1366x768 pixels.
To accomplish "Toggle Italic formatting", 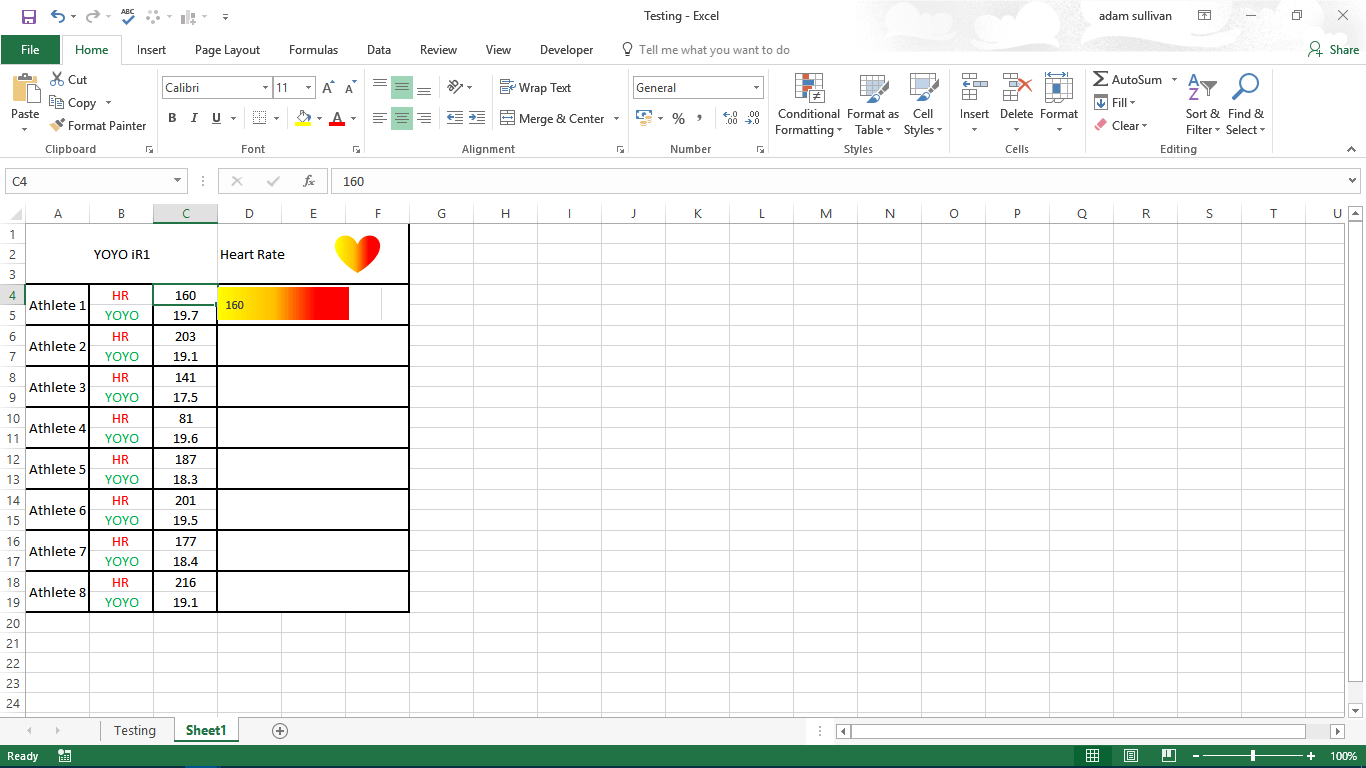I will click(x=194, y=118).
